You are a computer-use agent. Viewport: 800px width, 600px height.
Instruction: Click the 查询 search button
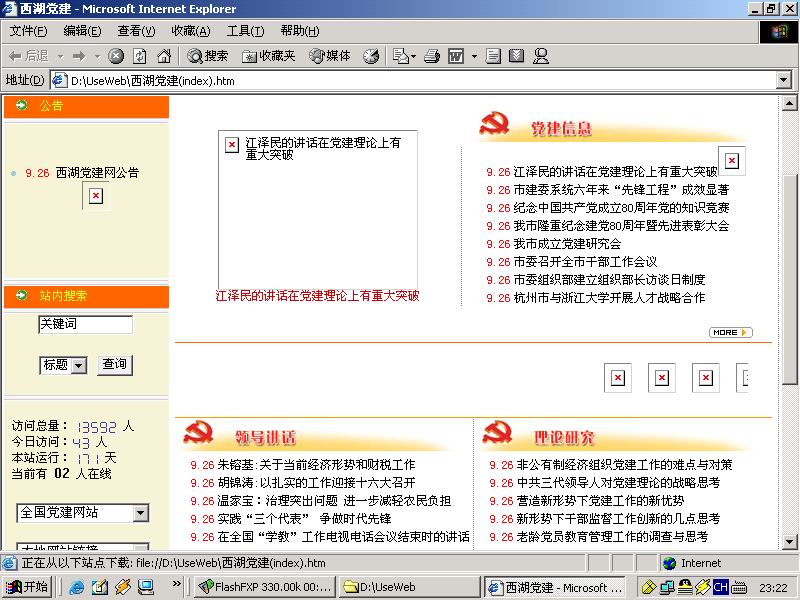(x=115, y=365)
